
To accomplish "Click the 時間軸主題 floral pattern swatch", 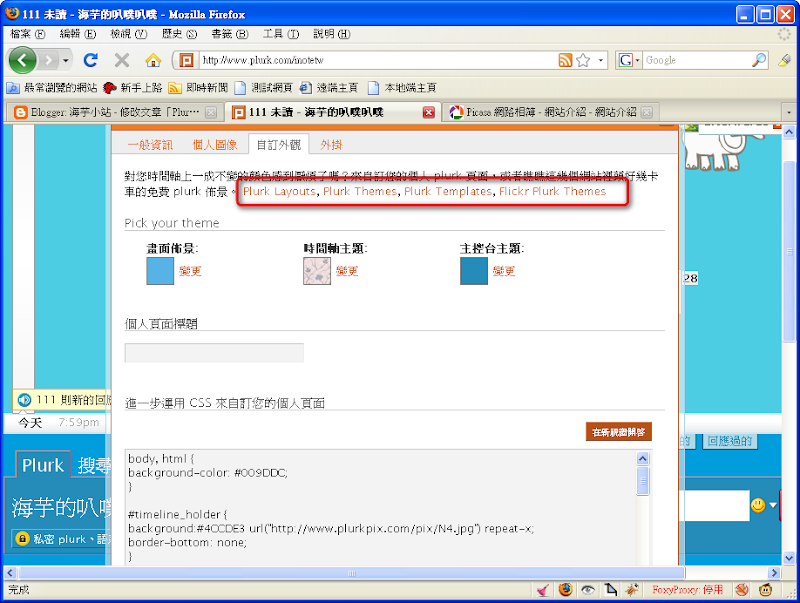I will pos(317,271).
